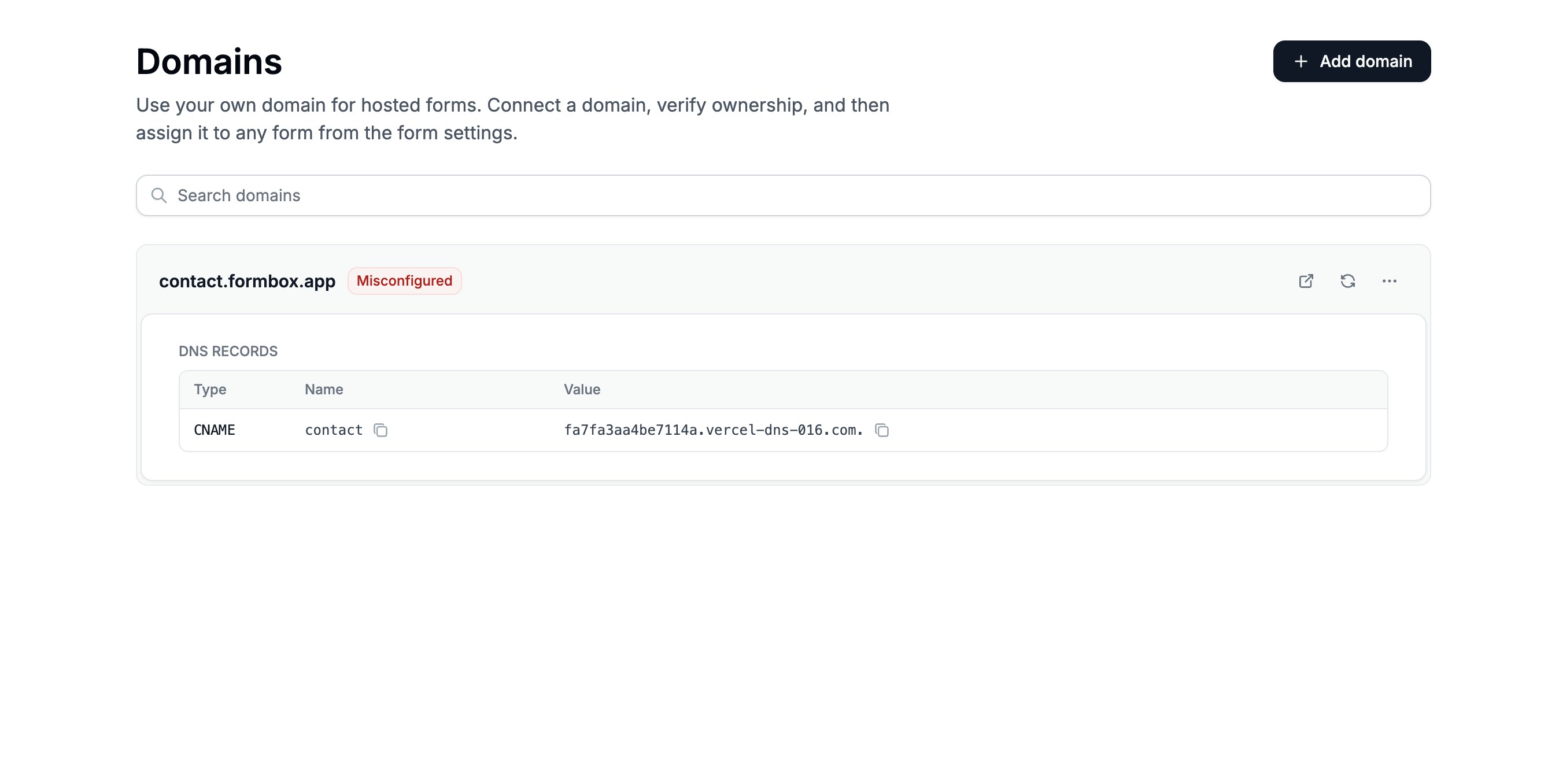
Task: Focus the Search domains field
Action: (x=787, y=195)
